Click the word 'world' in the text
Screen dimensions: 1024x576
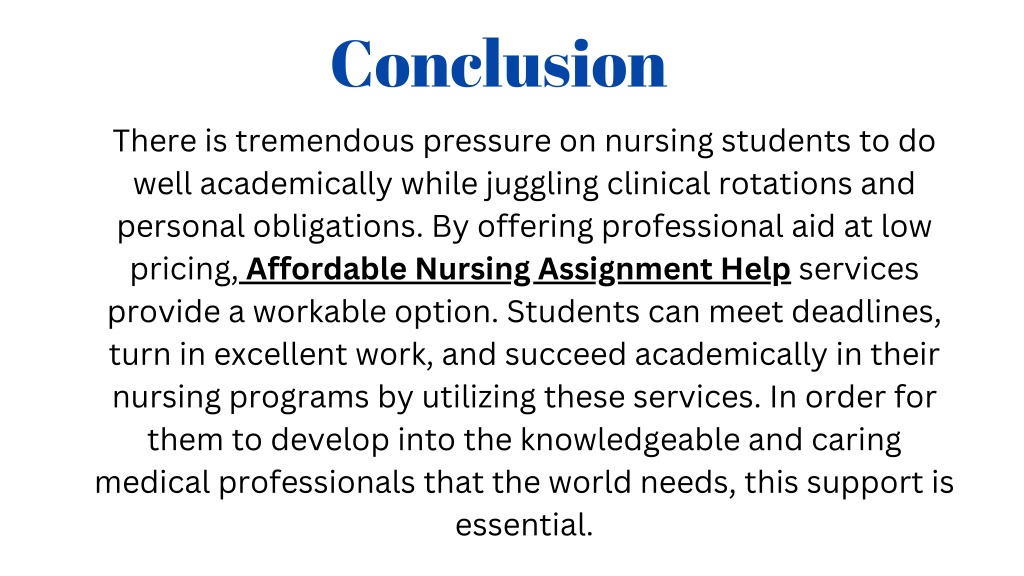[x=590, y=483]
